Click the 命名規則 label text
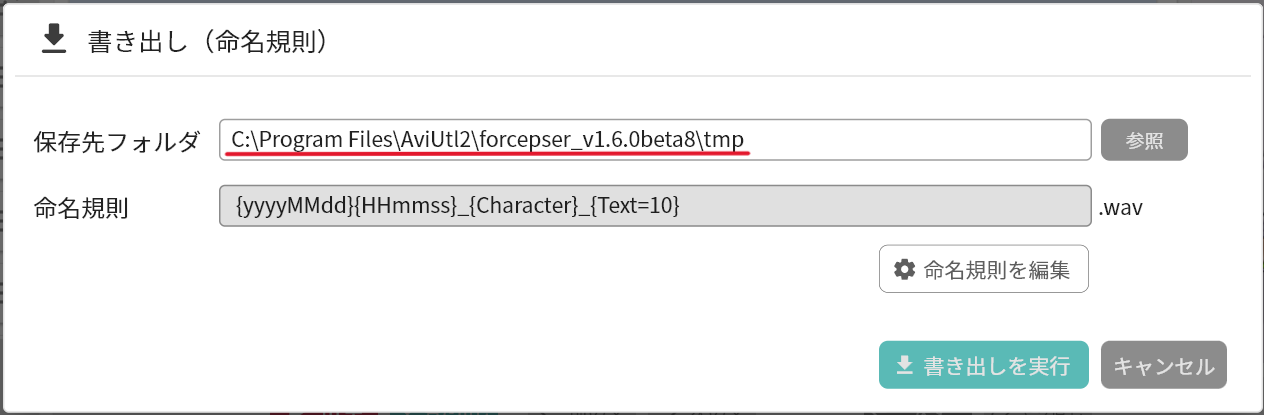The width and height of the screenshot is (1264, 415). pyautogui.click(x=81, y=208)
